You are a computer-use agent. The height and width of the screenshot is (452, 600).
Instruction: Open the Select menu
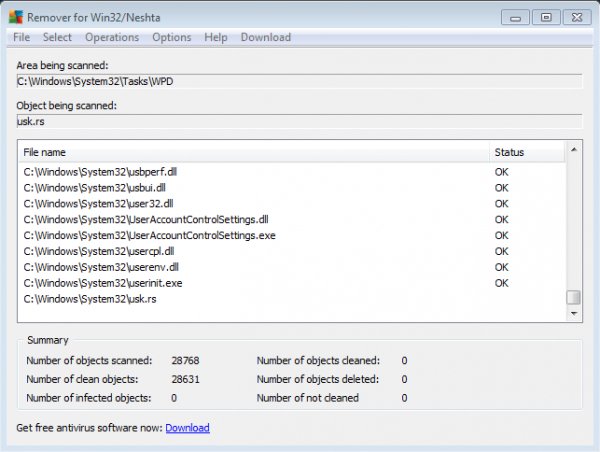57,37
